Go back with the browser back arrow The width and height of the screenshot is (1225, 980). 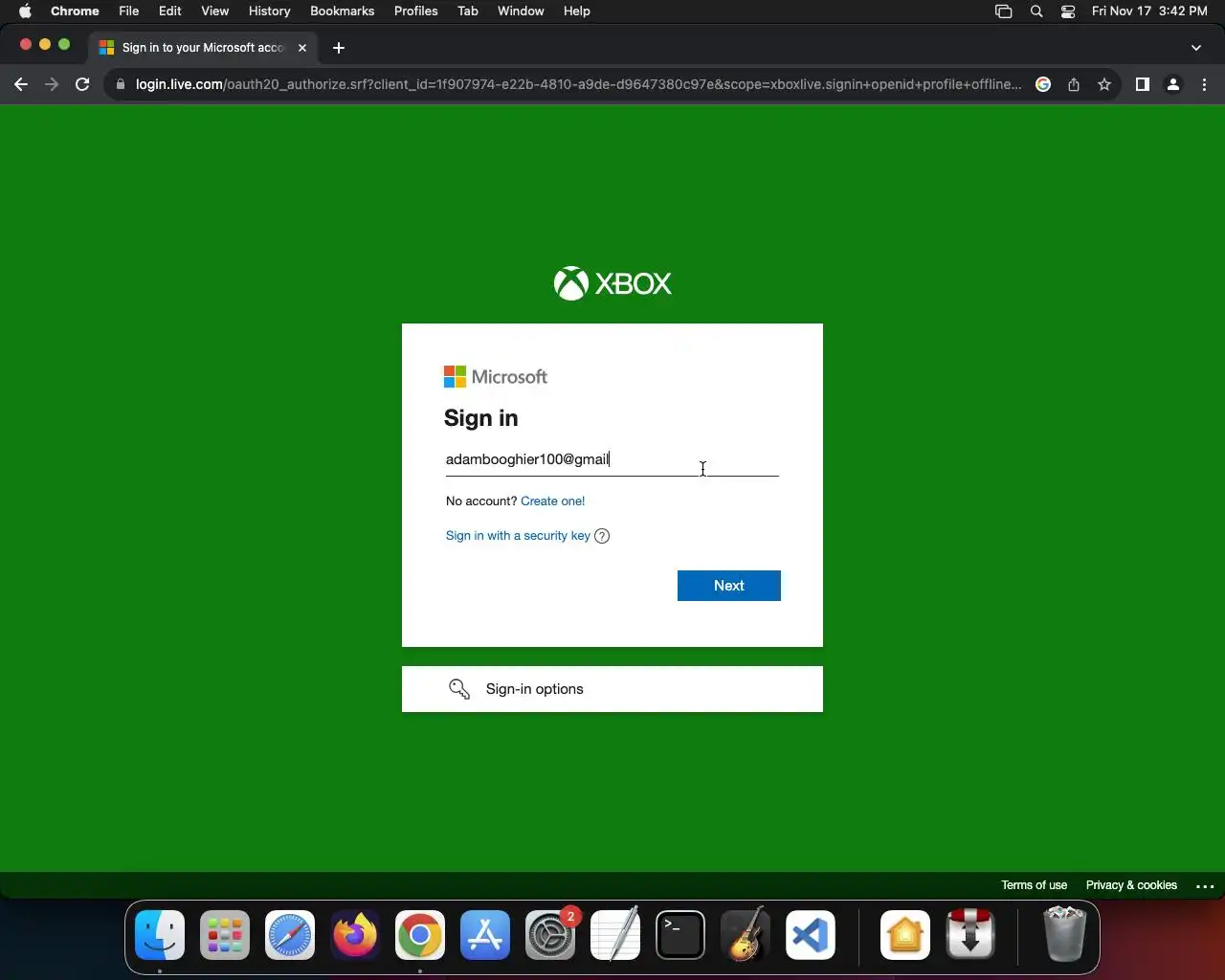[x=21, y=84]
